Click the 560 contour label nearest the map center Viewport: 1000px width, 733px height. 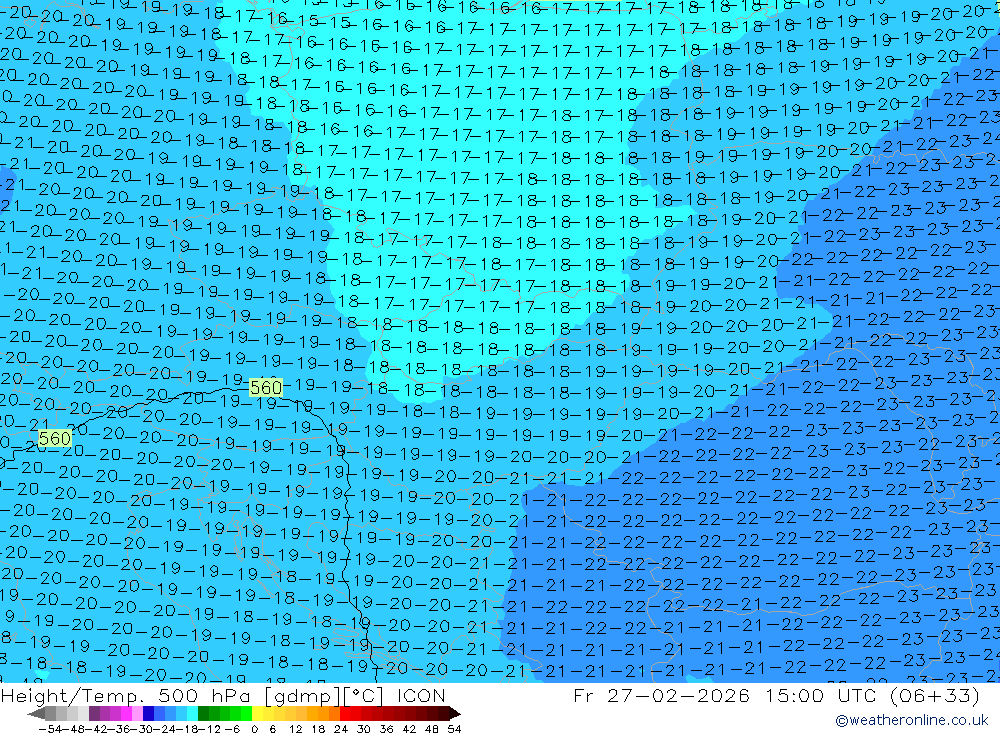[x=265, y=387]
